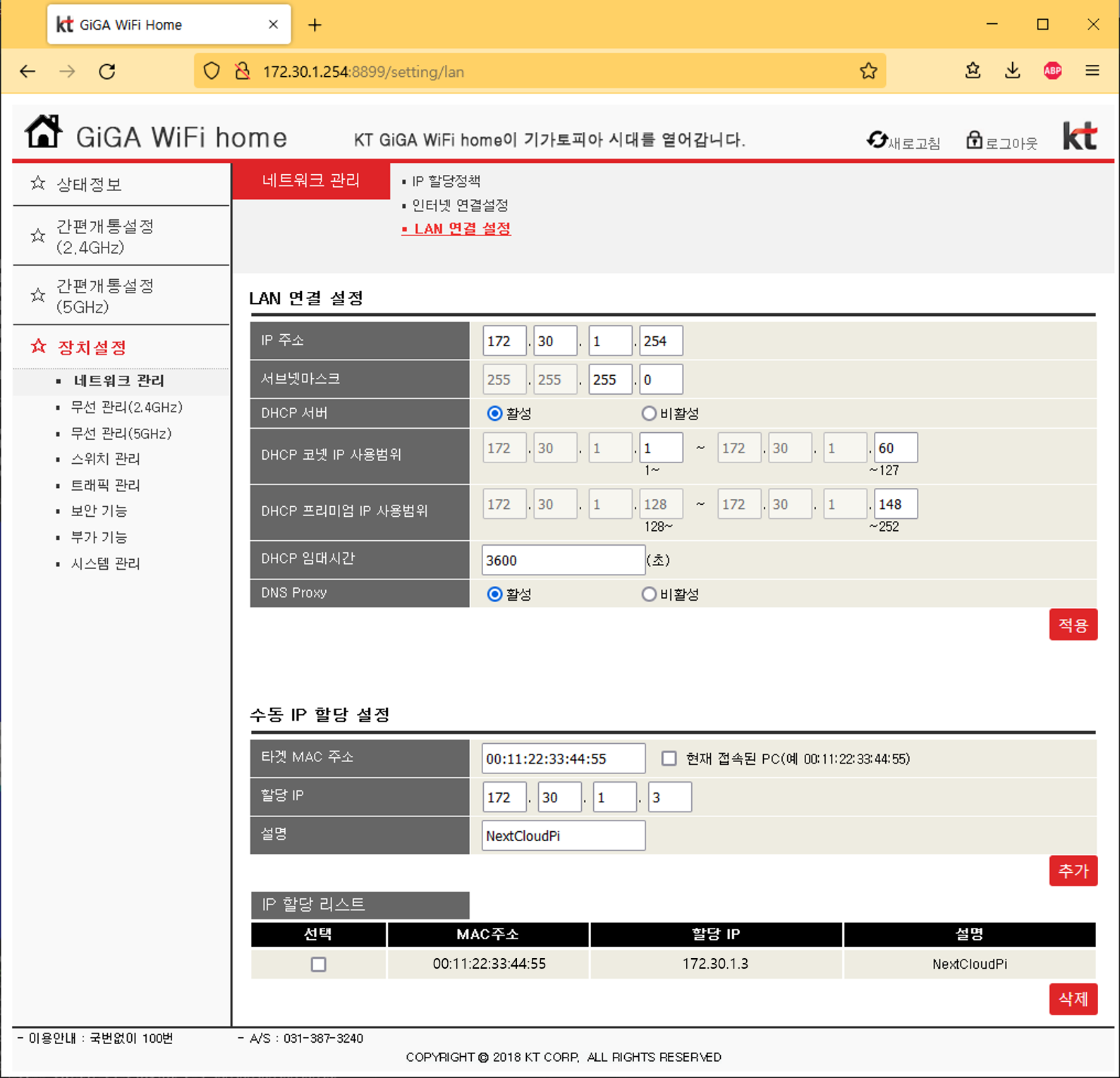1120x1078 pixels.
Task: Open 간편개통설정 (2.4GHz) sidebar menu
Action: [x=104, y=236]
